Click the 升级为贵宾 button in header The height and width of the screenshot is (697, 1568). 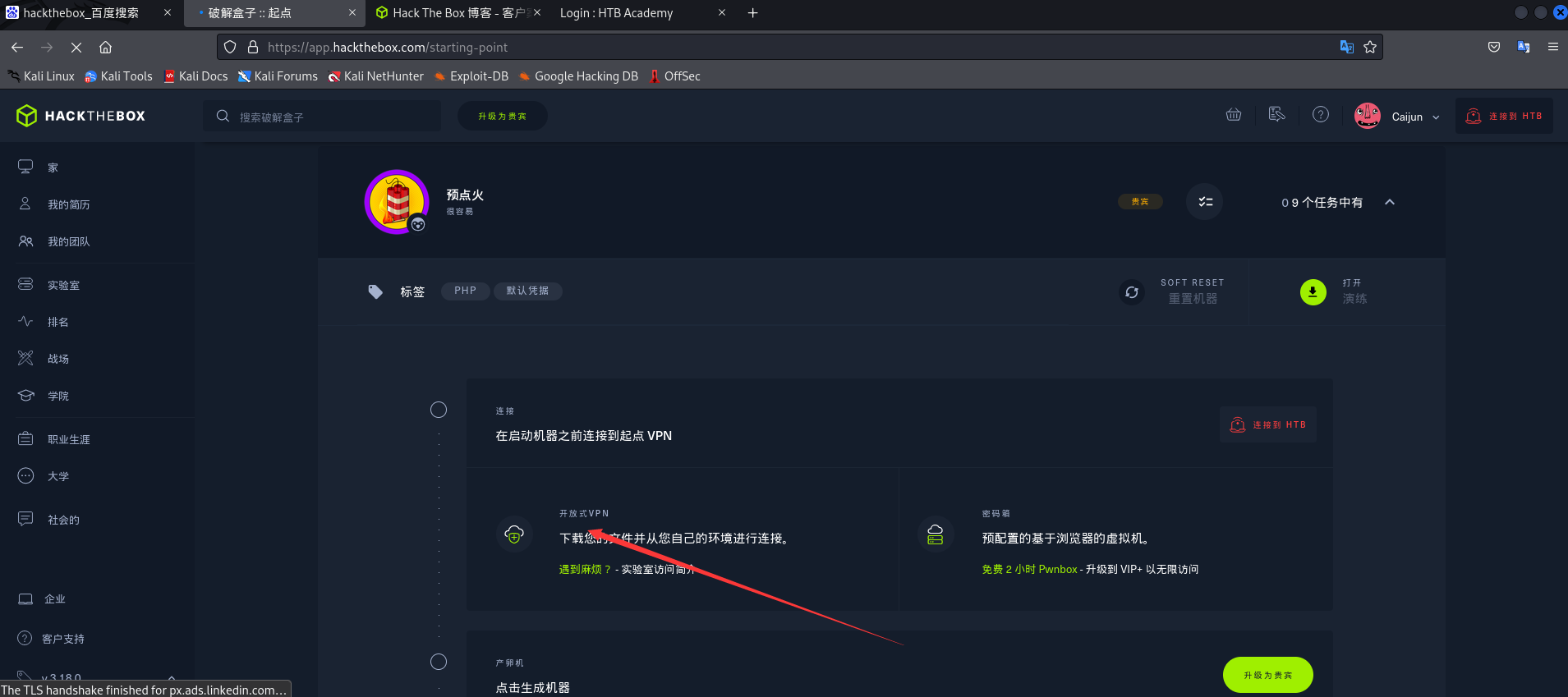click(503, 117)
